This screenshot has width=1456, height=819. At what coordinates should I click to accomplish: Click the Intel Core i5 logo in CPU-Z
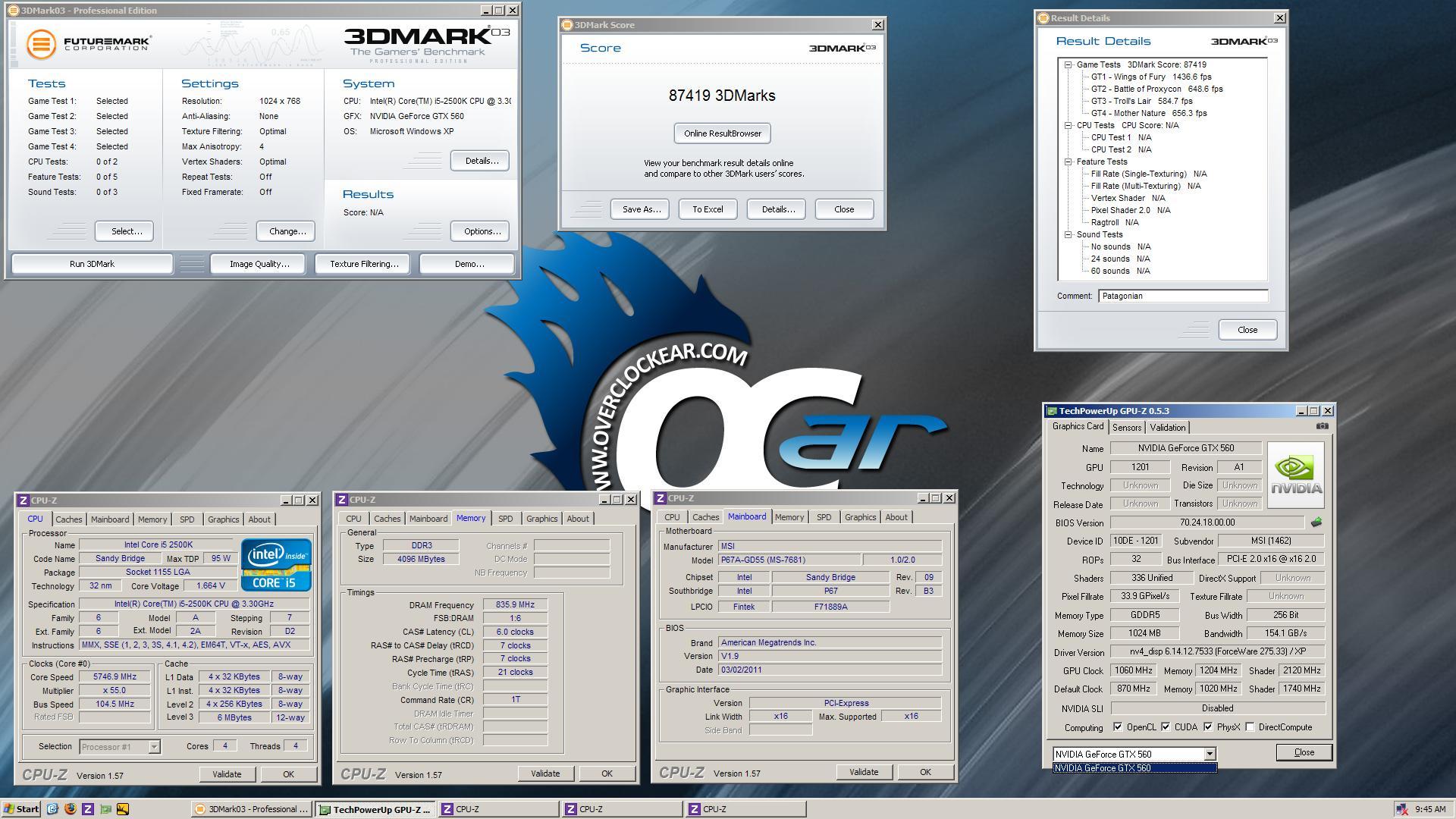click(x=276, y=564)
